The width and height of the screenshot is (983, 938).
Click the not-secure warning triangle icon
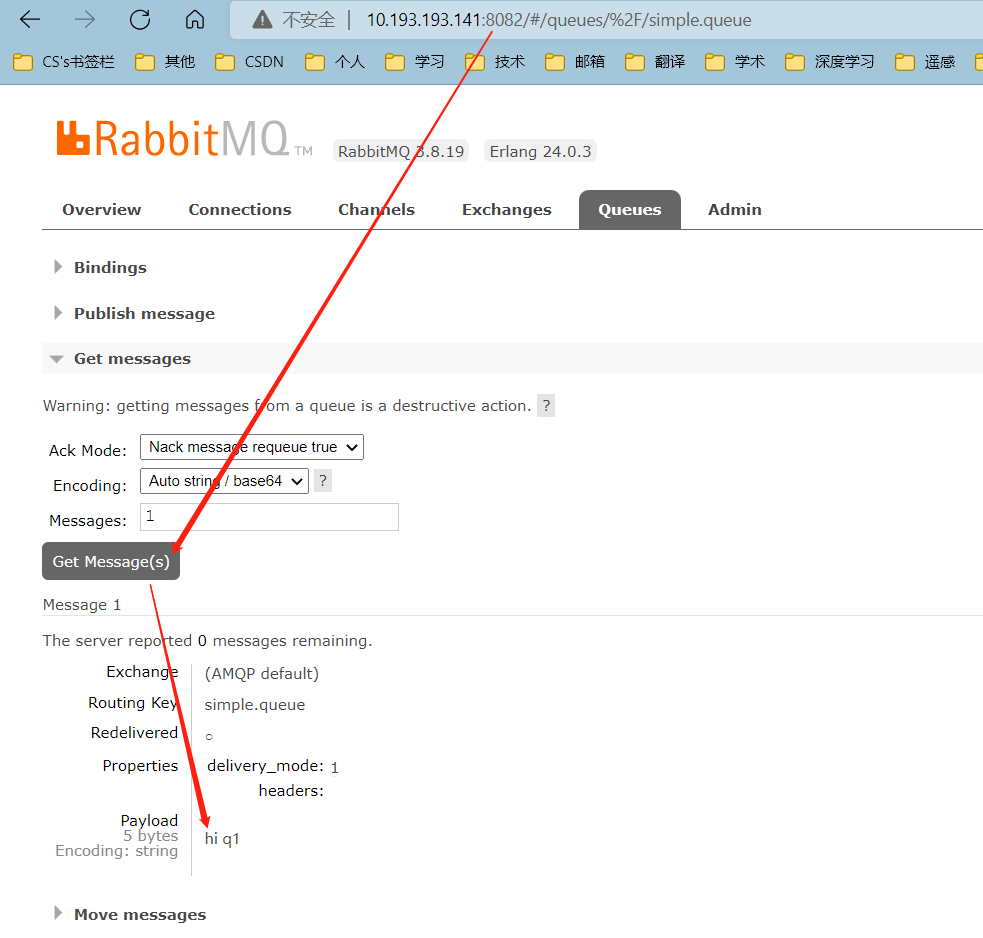(x=262, y=20)
